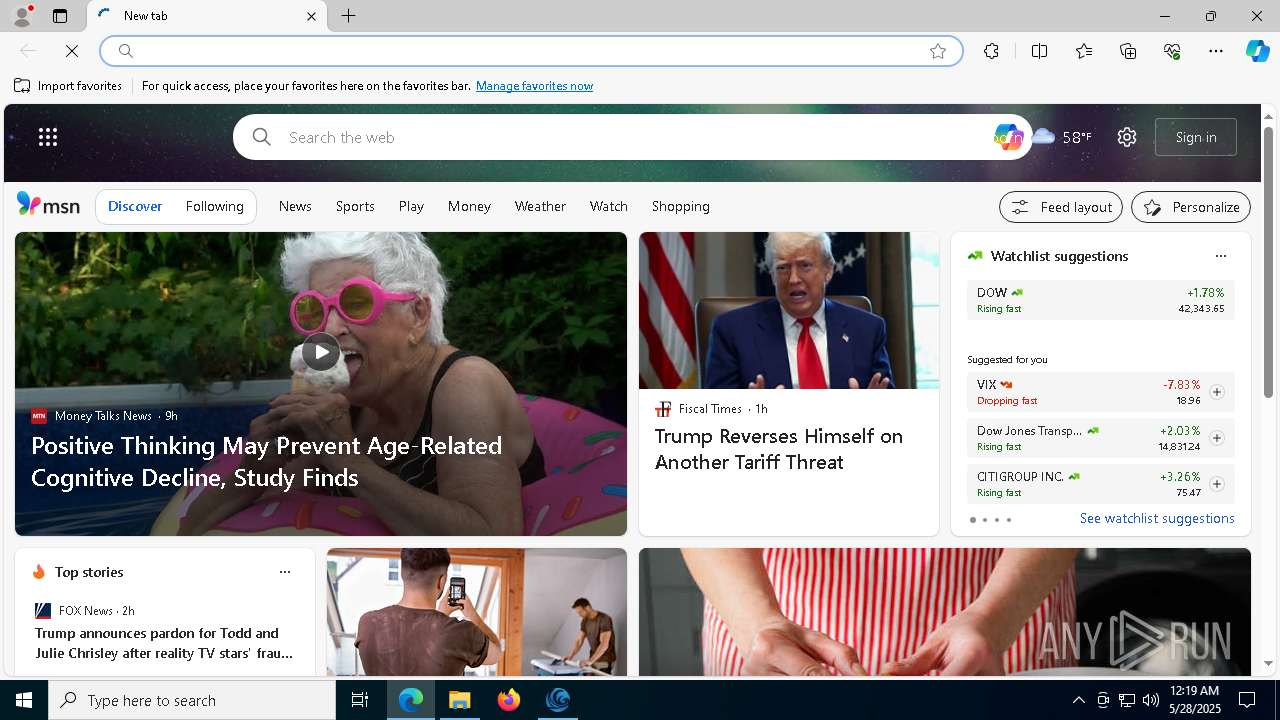
Task: Open the Copilot sidebar icon
Action: 1257,51
